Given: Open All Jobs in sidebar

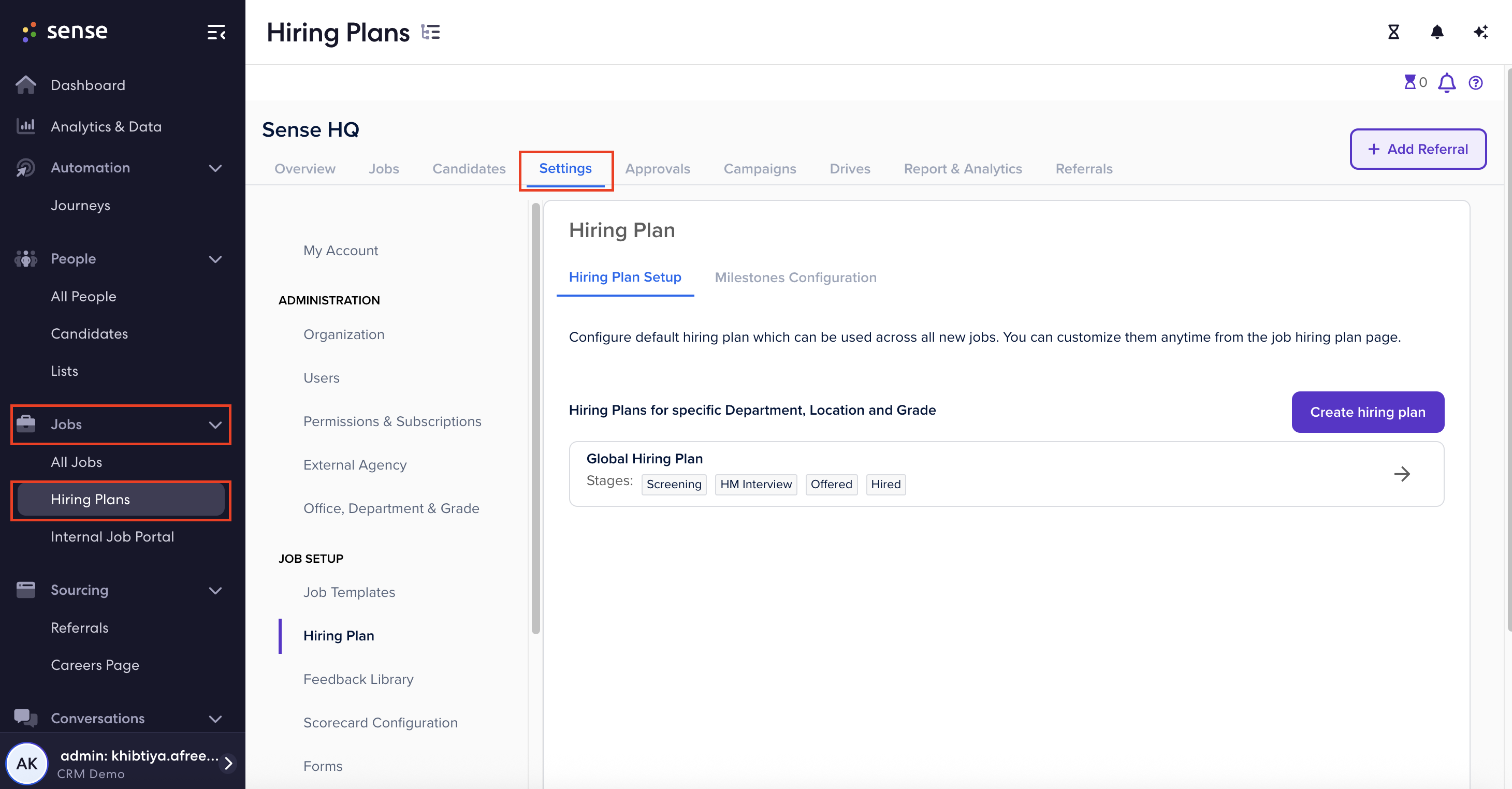Looking at the screenshot, I should click(76, 462).
